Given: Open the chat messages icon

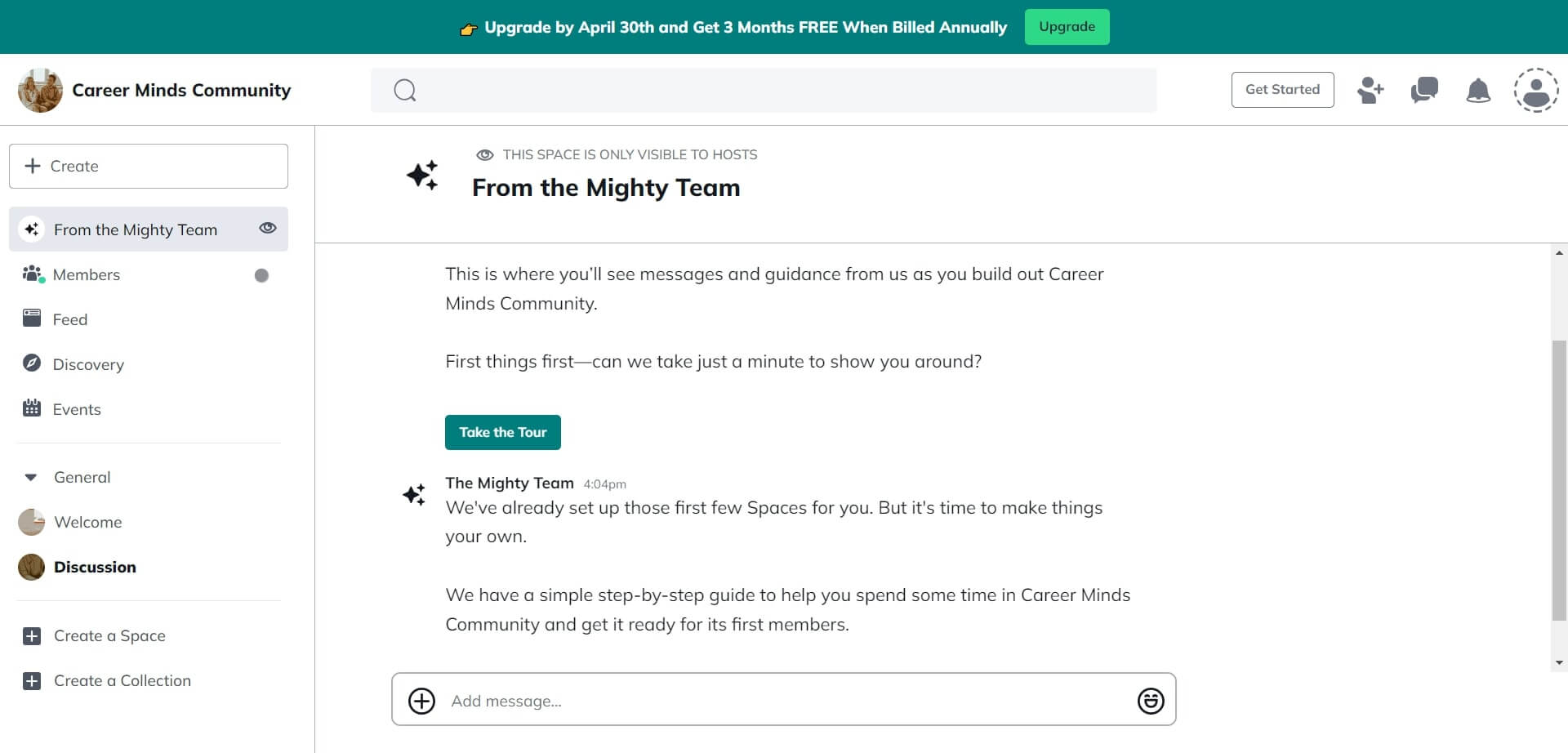Looking at the screenshot, I should click(x=1424, y=90).
